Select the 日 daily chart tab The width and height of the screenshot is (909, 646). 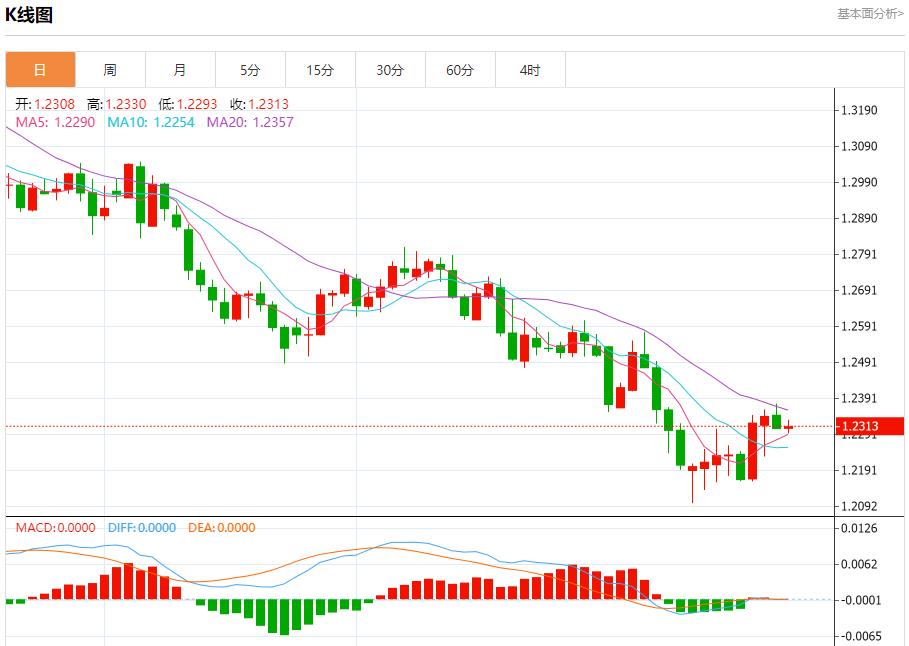click(x=40, y=70)
